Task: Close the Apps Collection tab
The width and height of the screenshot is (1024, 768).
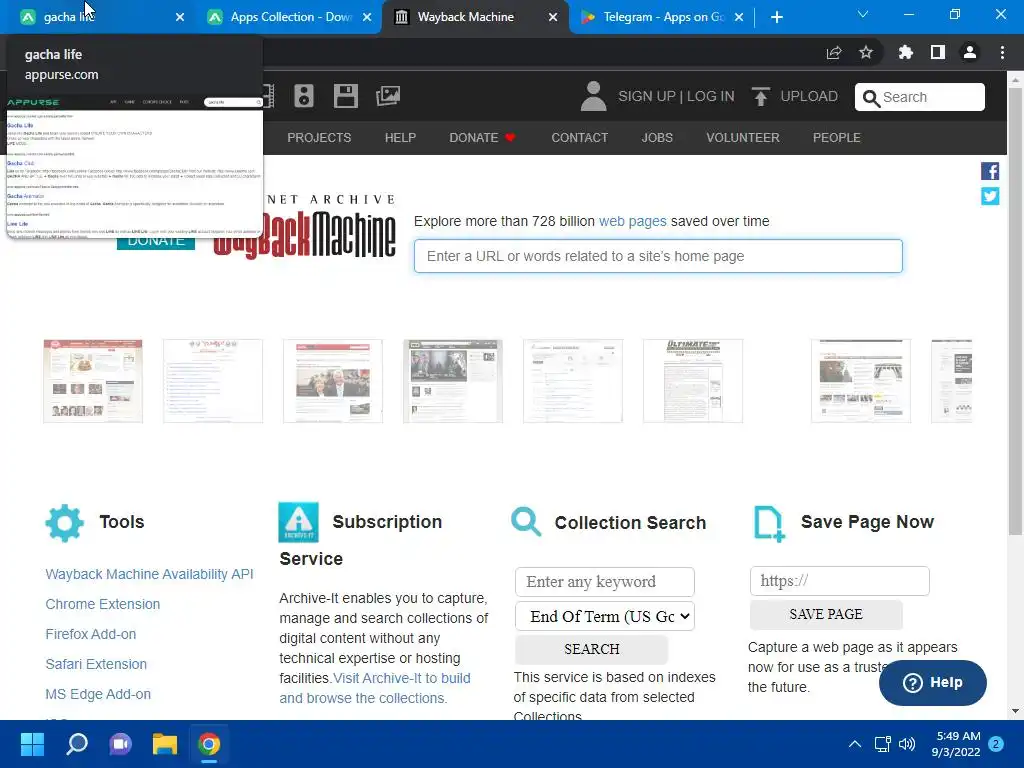Action: tap(367, 17)
